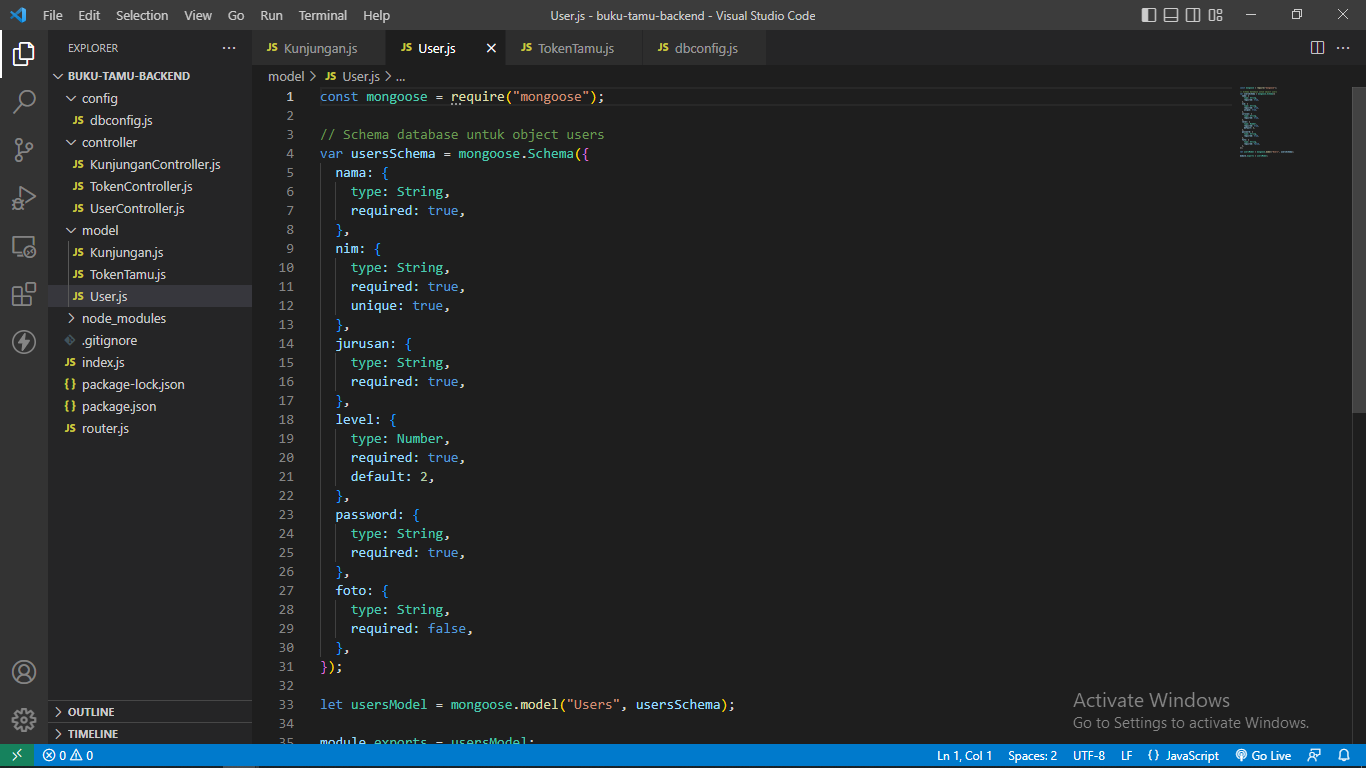The image size is (1366, 768).
Task: Toggle the bottom panel layout button
Action: [x=1171, y=15]
